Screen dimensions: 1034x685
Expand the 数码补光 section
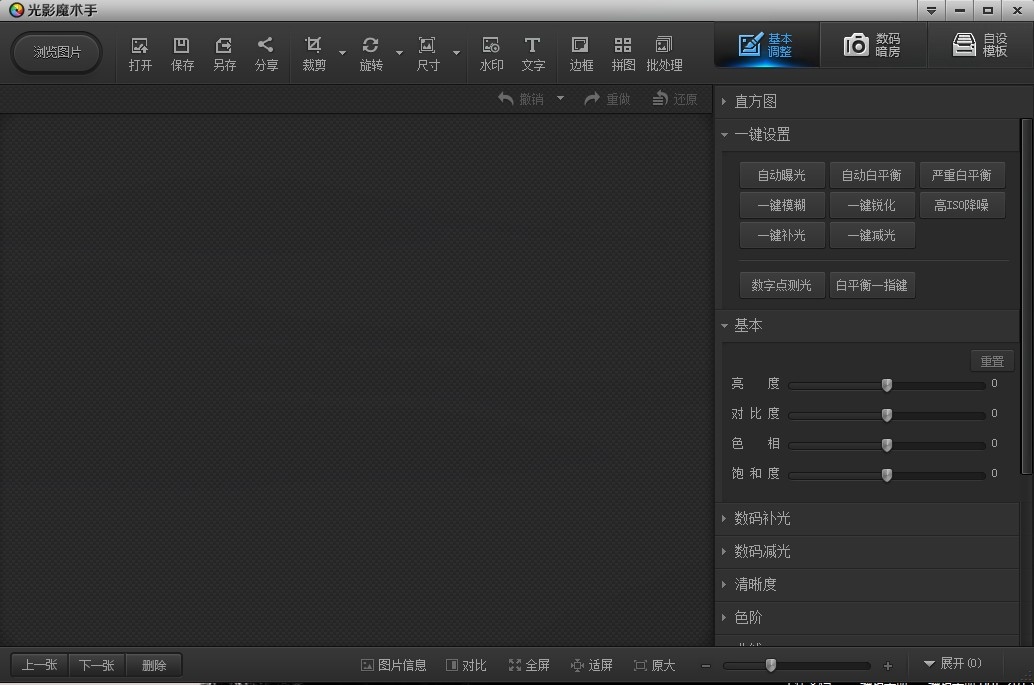[x=762, y=518]
